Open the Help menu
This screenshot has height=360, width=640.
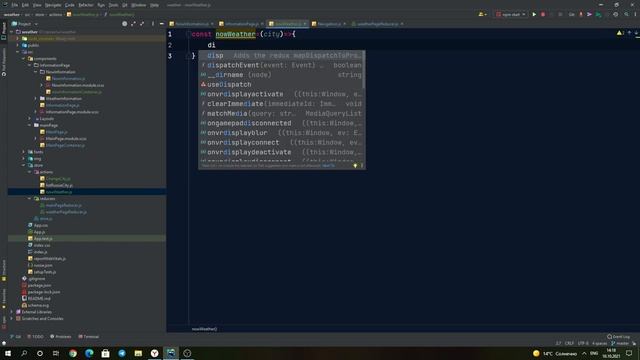pos(154,5)
